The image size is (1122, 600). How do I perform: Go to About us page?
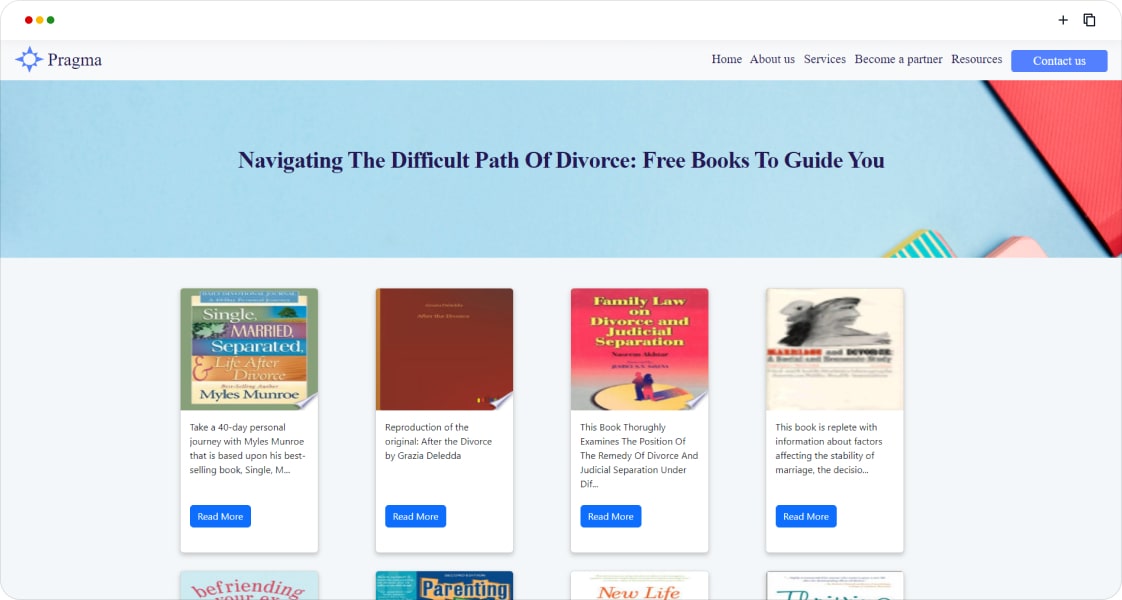tap(772, 59)
